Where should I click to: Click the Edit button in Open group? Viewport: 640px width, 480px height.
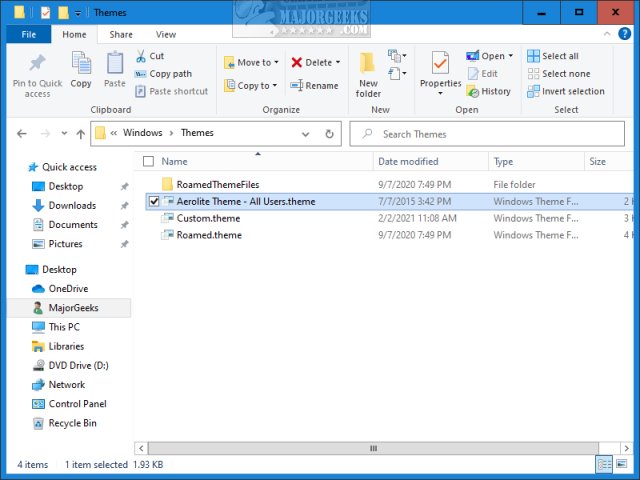click(483, 74)
